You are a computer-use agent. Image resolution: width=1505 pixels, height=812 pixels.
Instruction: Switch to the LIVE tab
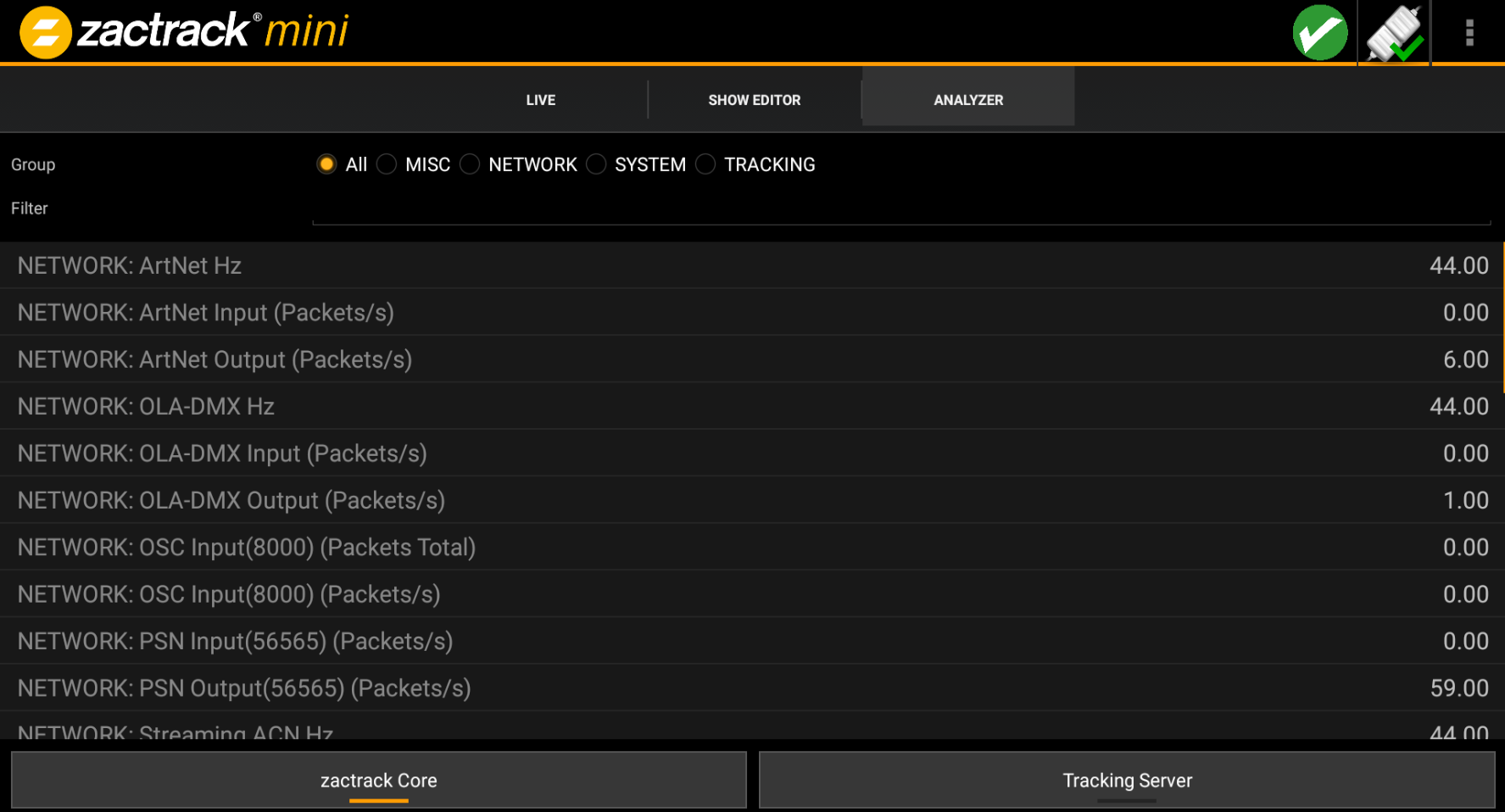540,100
